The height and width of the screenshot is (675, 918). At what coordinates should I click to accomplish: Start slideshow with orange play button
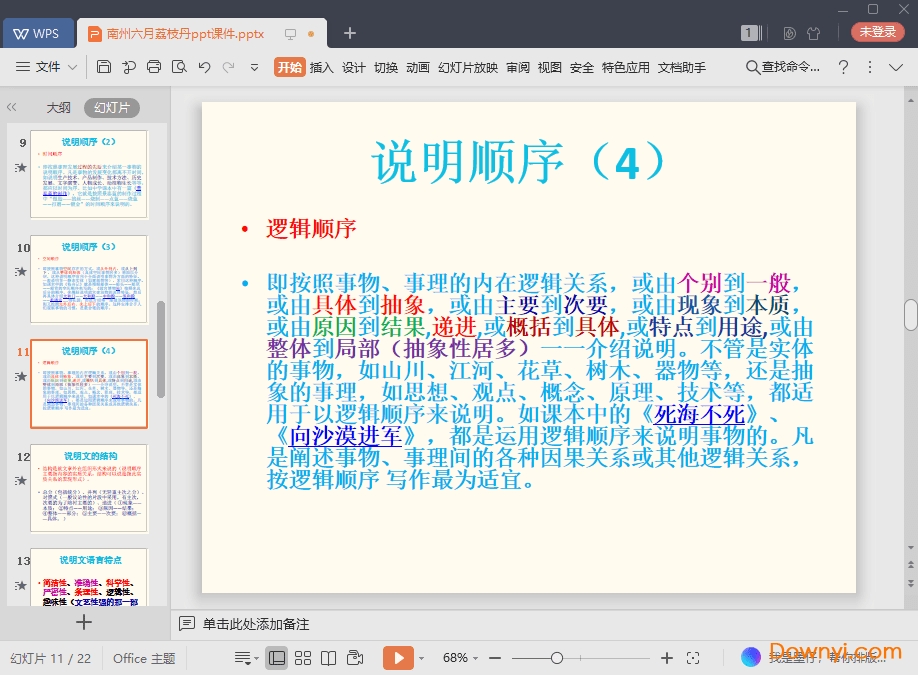click(398, 658)
